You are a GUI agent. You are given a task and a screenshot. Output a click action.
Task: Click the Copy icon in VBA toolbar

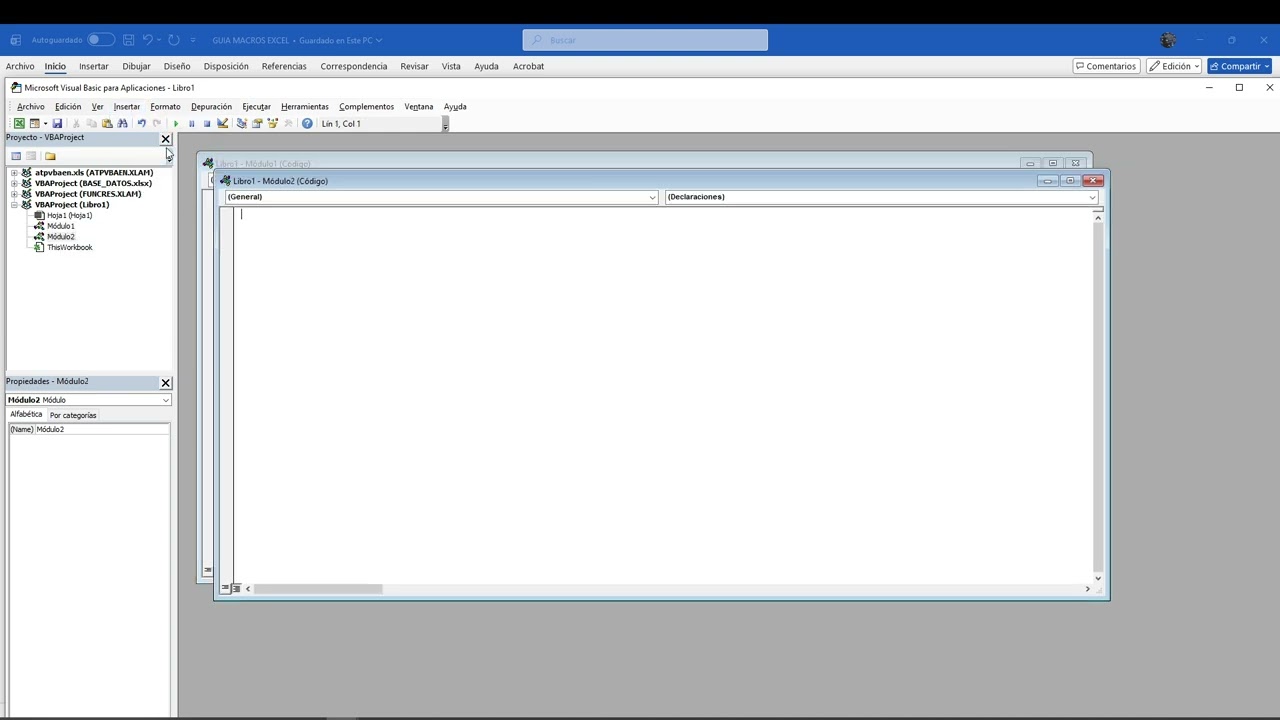click(x=91, y=123)
